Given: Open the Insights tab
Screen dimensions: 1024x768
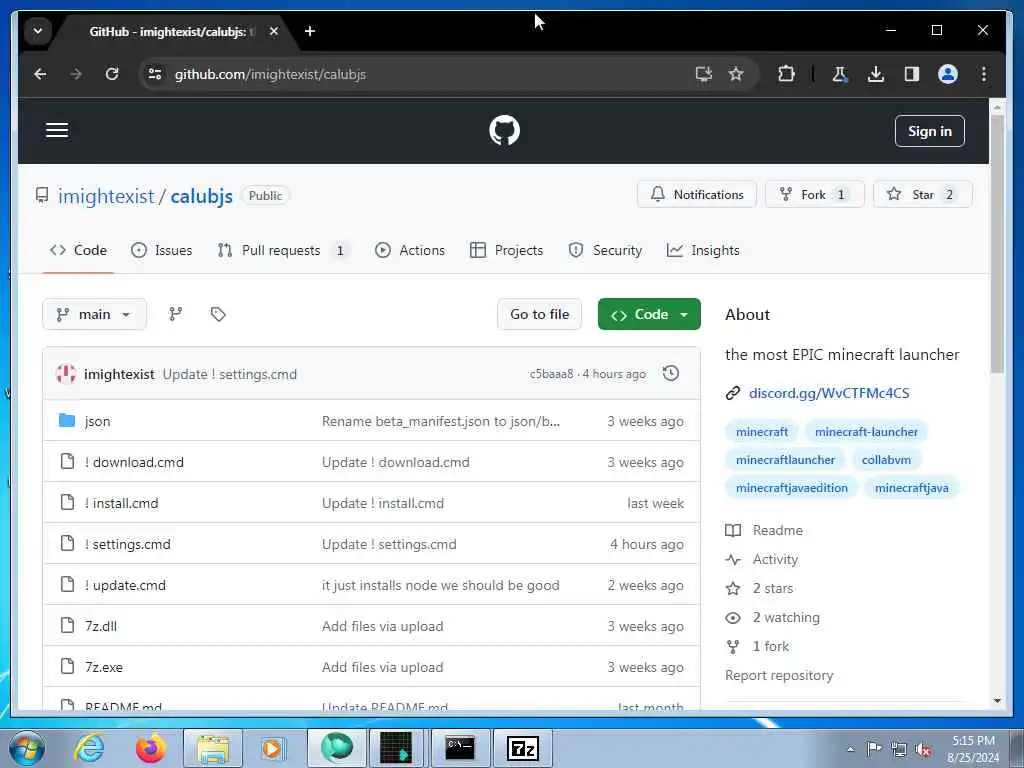Looking at the screenshot, I should tap(703, 250).
